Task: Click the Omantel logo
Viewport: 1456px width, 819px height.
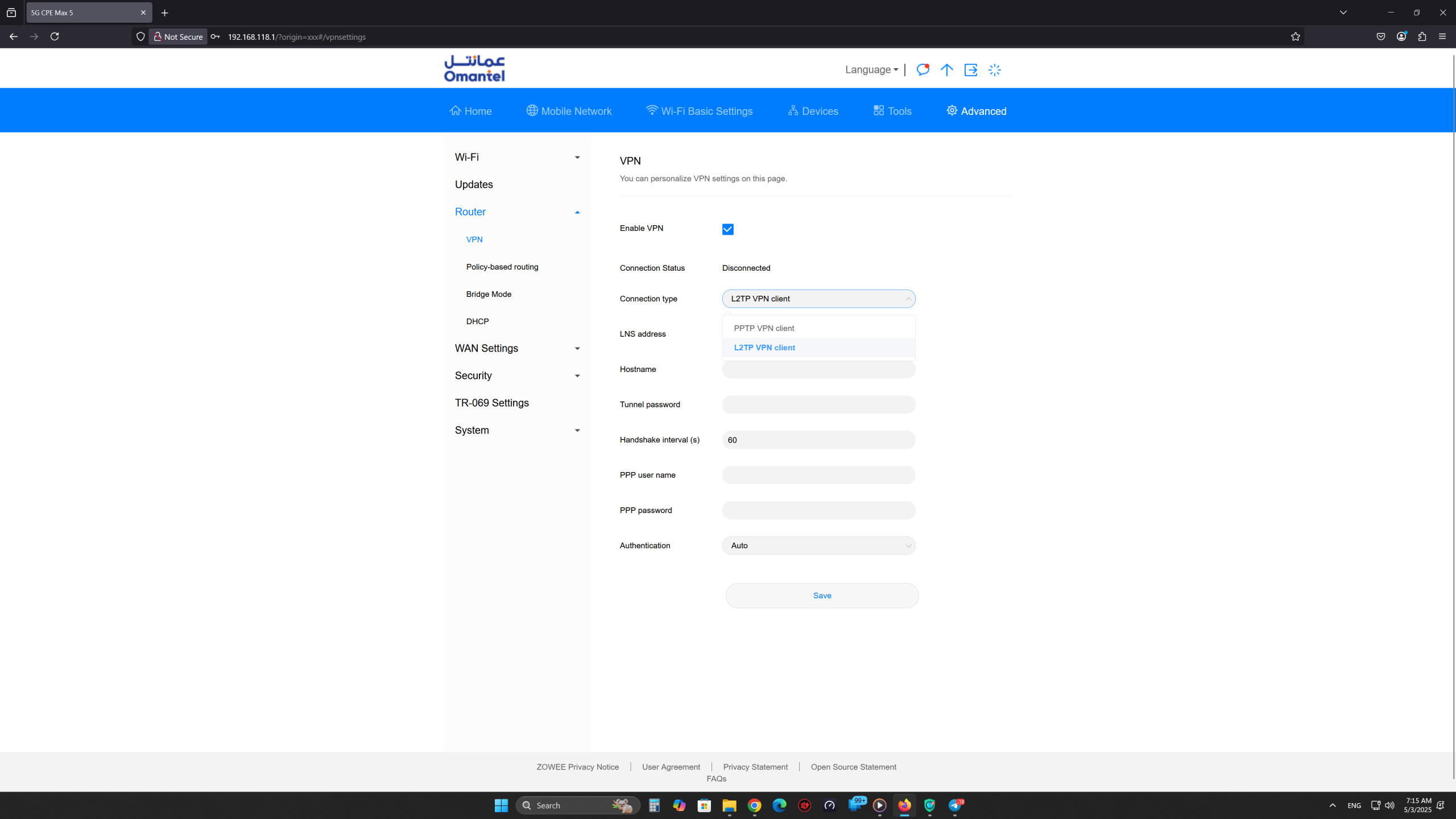Action: [474, 68]
